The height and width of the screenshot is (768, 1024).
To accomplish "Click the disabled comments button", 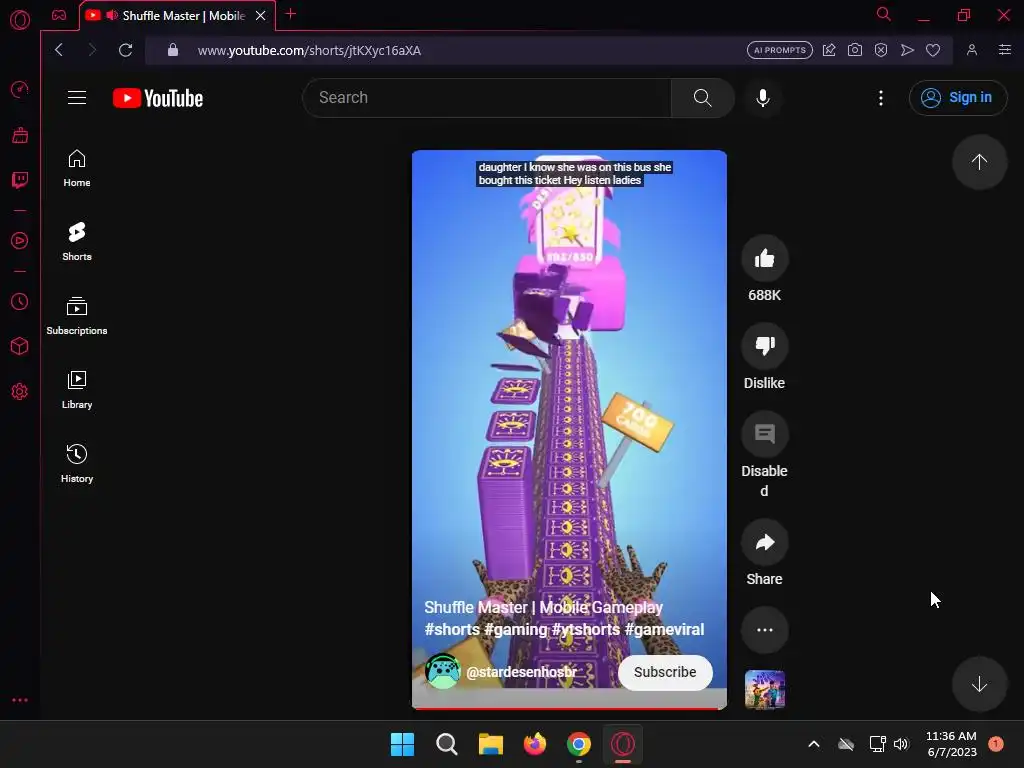I will [764, 434].
